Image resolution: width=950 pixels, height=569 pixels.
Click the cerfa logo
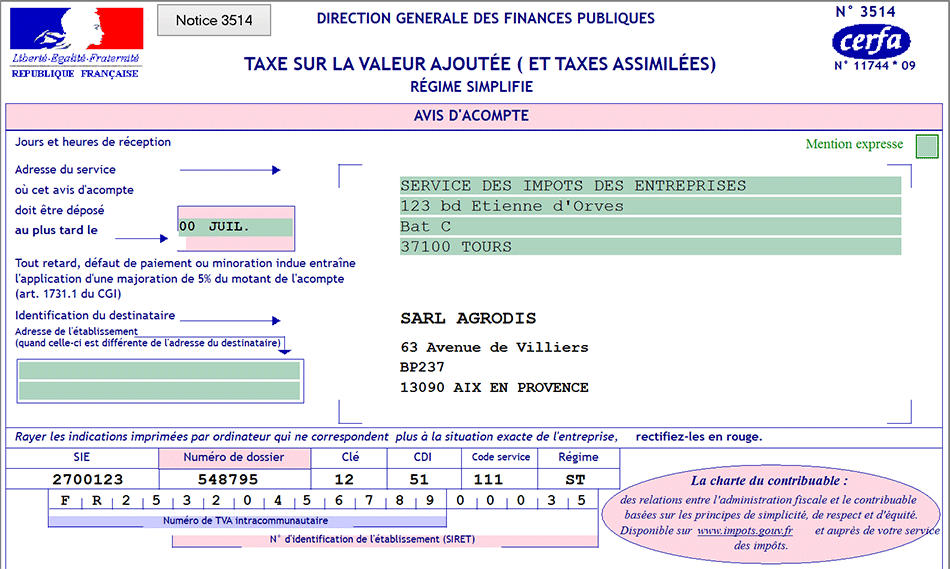pos(871,42)
